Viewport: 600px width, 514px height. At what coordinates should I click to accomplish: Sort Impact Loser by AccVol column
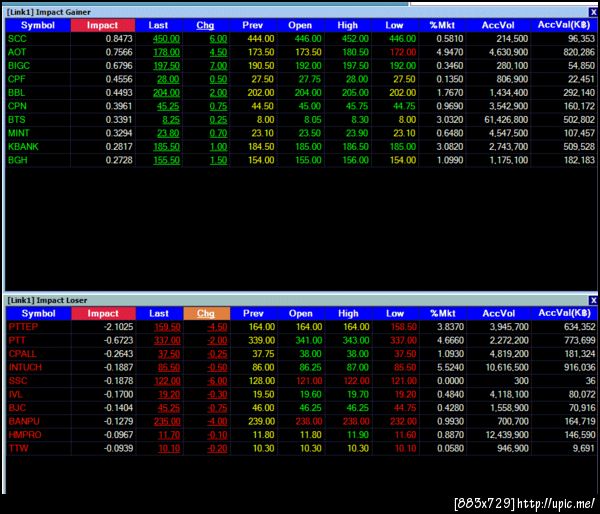[x=499, y=313]
